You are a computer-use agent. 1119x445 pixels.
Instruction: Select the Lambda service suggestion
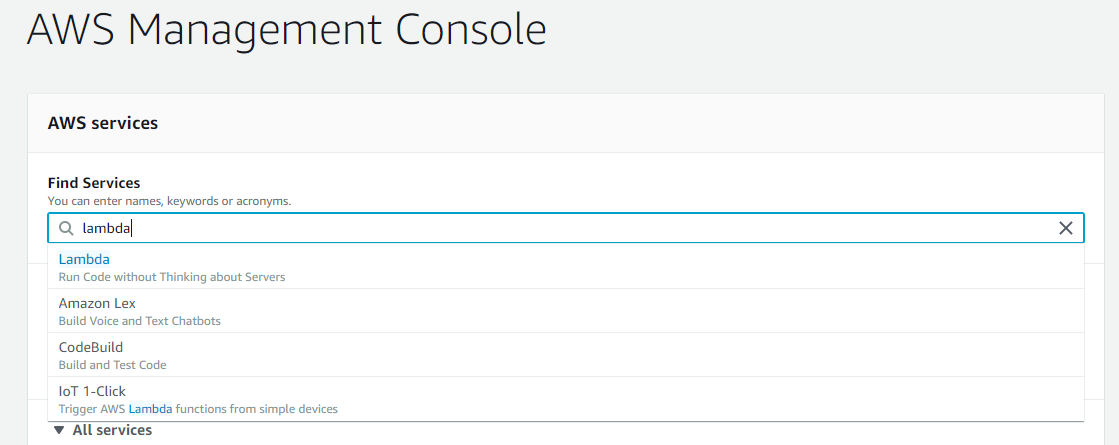click(84, 260)
